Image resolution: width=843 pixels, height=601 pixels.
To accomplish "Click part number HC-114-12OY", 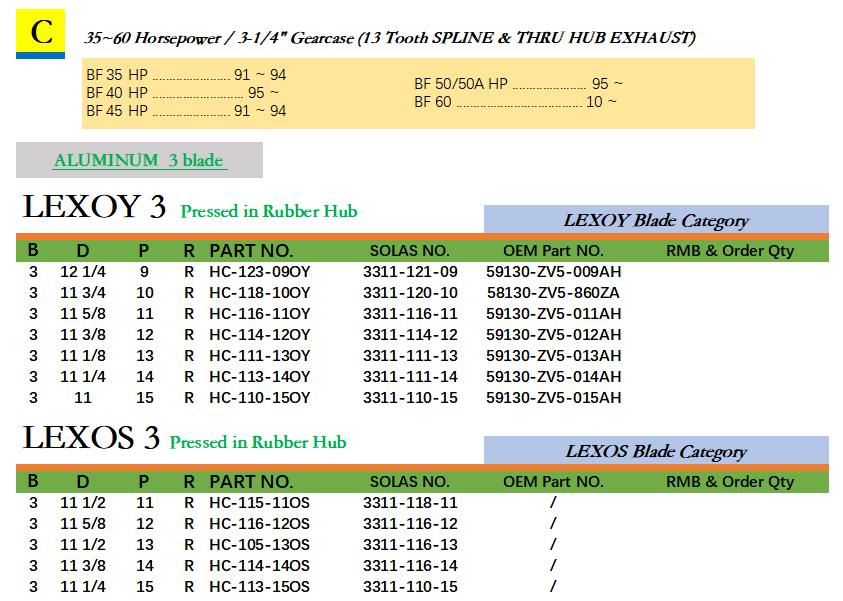I will coord(260,334).
